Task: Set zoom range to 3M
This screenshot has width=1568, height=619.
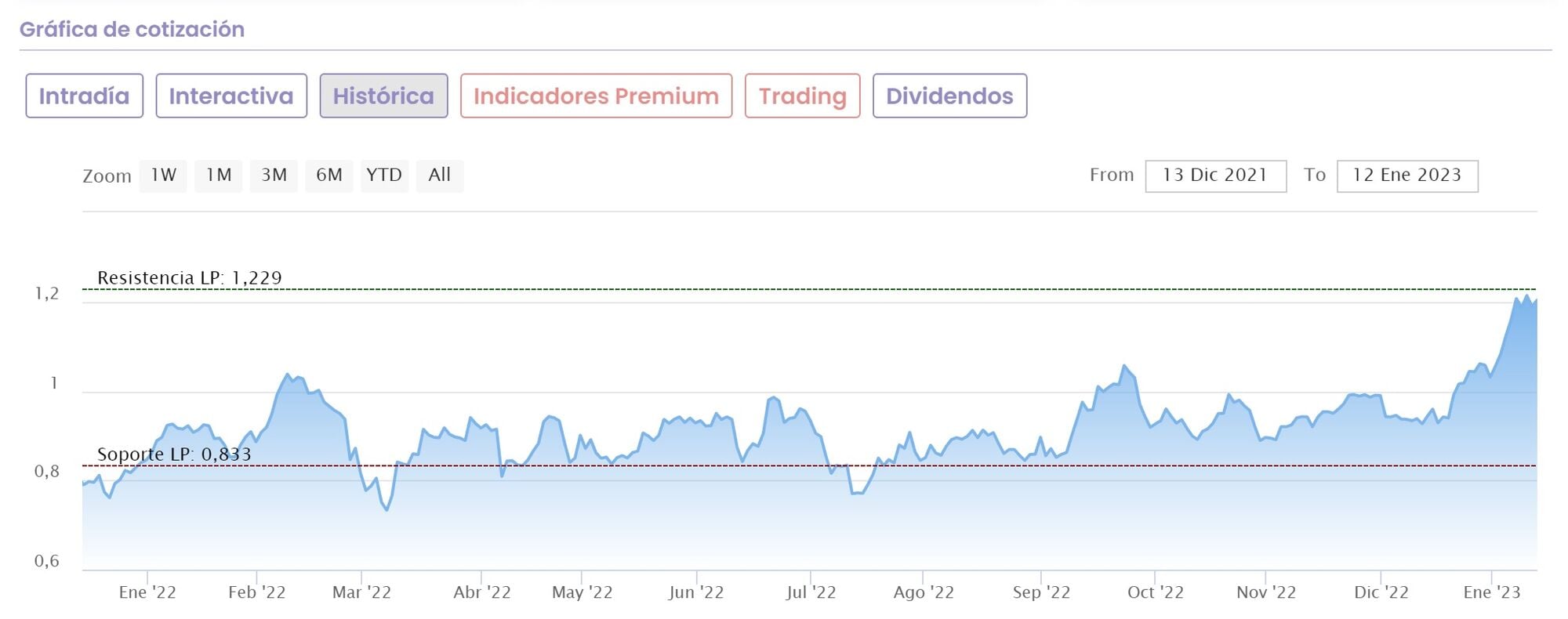Action: 274,176
